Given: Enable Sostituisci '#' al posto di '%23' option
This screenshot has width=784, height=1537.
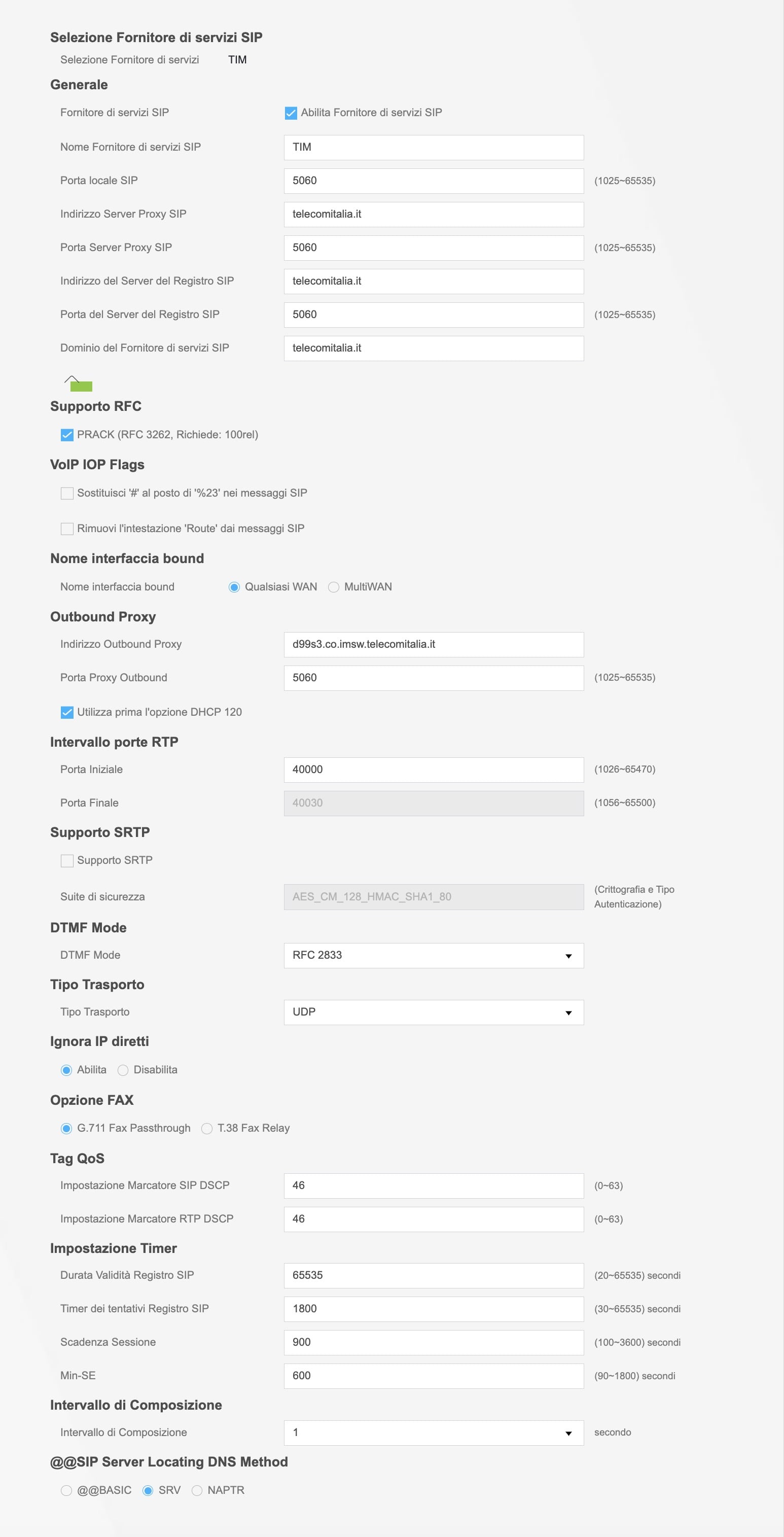Looking at the screenshot, I should coord(66,494).
